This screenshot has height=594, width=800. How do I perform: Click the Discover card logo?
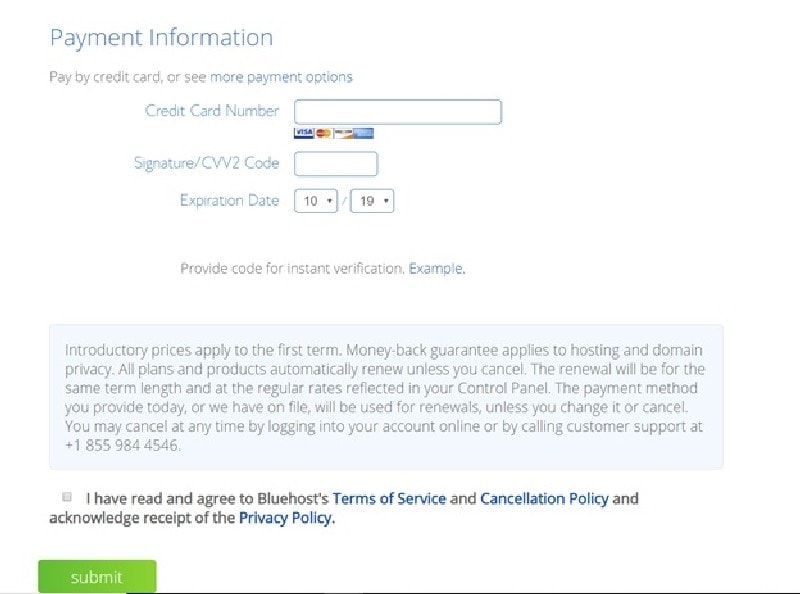343,133
